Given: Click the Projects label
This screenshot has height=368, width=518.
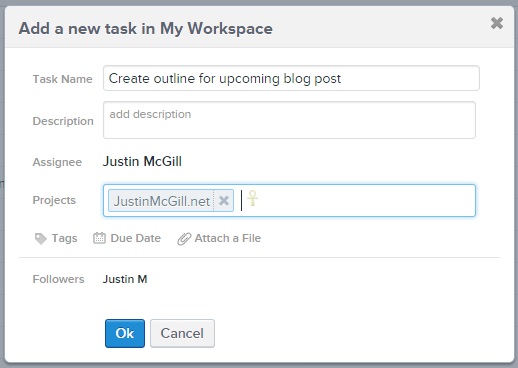Looking at the screenshot, I should 54,200.
